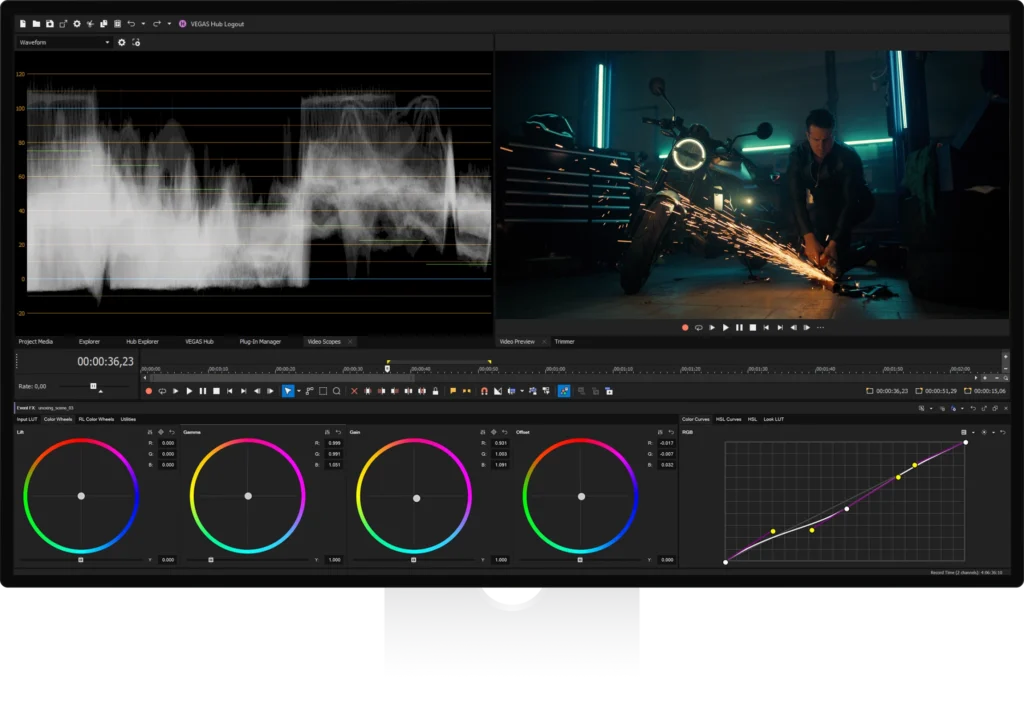1024x701 pixels.
Task: Expand the Undo history dropdown arrow
Action: pos(143,23)
